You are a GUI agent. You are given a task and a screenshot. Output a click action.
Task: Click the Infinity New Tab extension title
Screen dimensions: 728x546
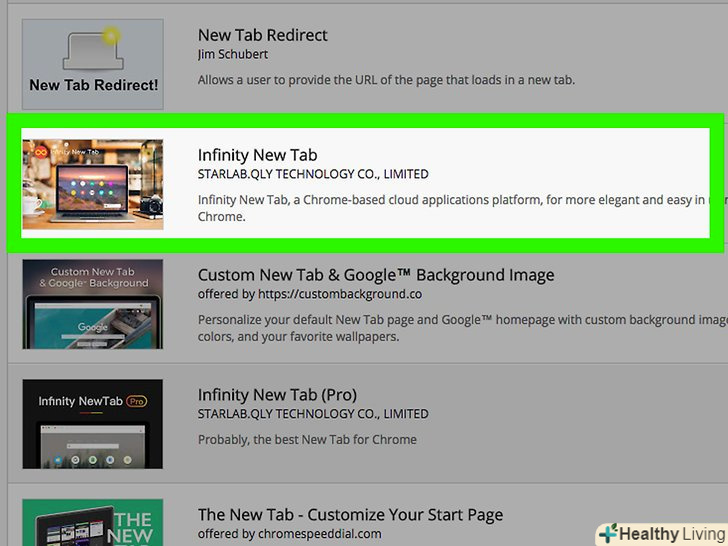[x=258, y=155]
